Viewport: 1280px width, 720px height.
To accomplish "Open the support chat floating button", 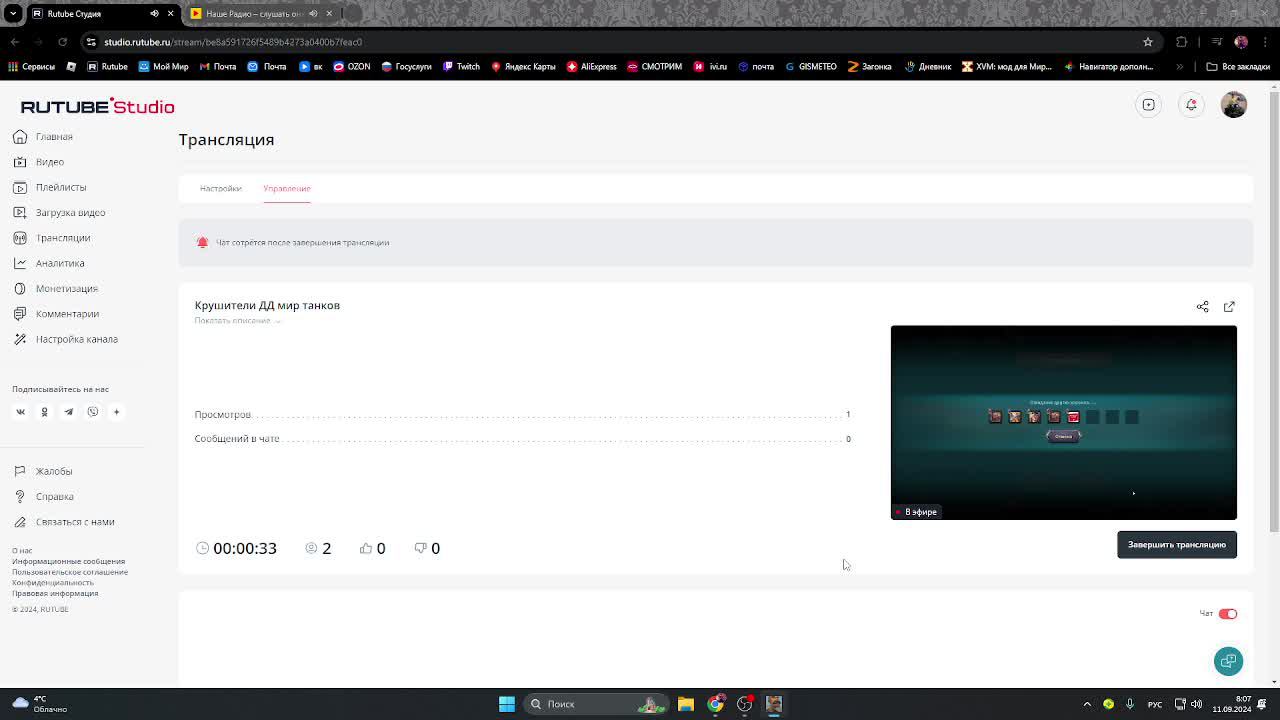I will [x=1229, y=661].
